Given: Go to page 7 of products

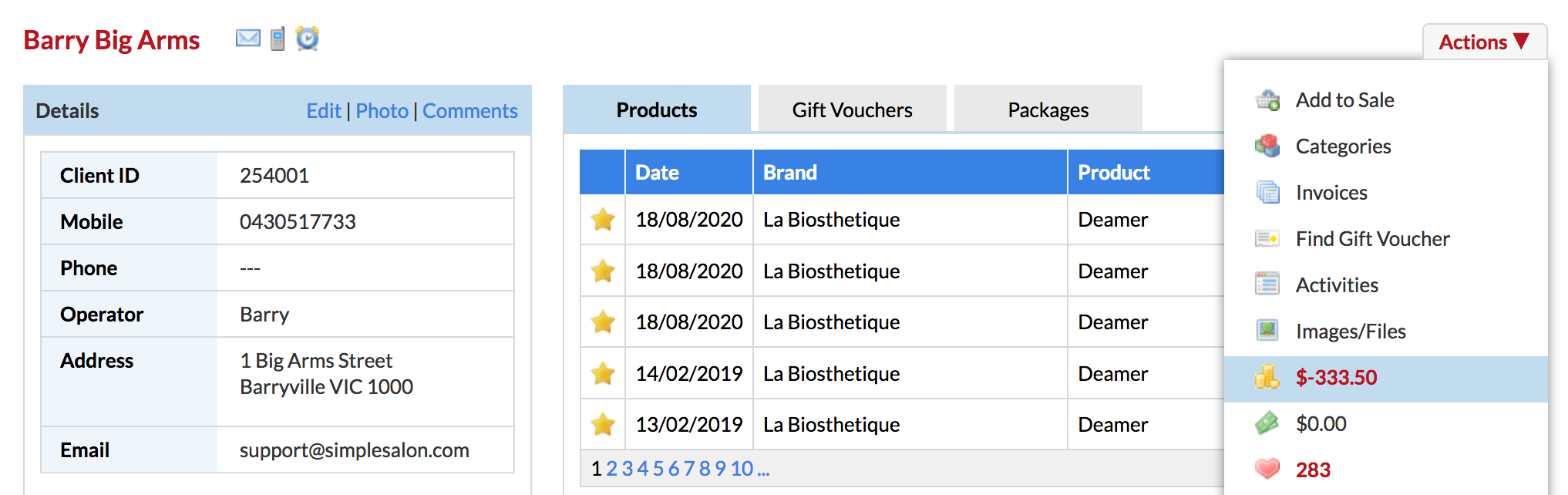Looking at the screenshot, I should (x=689, y=468).
